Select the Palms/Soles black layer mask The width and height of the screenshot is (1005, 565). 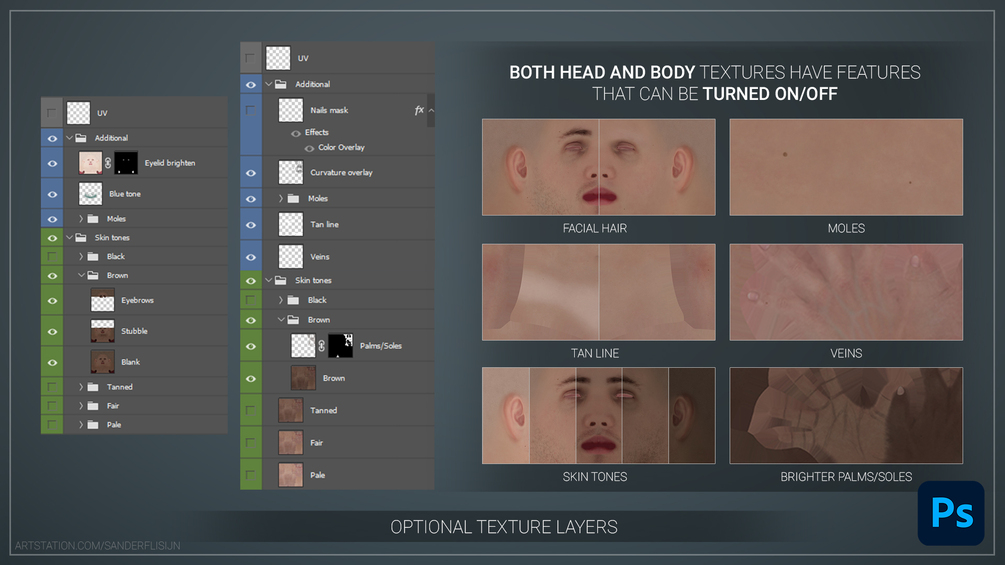pyautogui.click(x=340, y=346)
